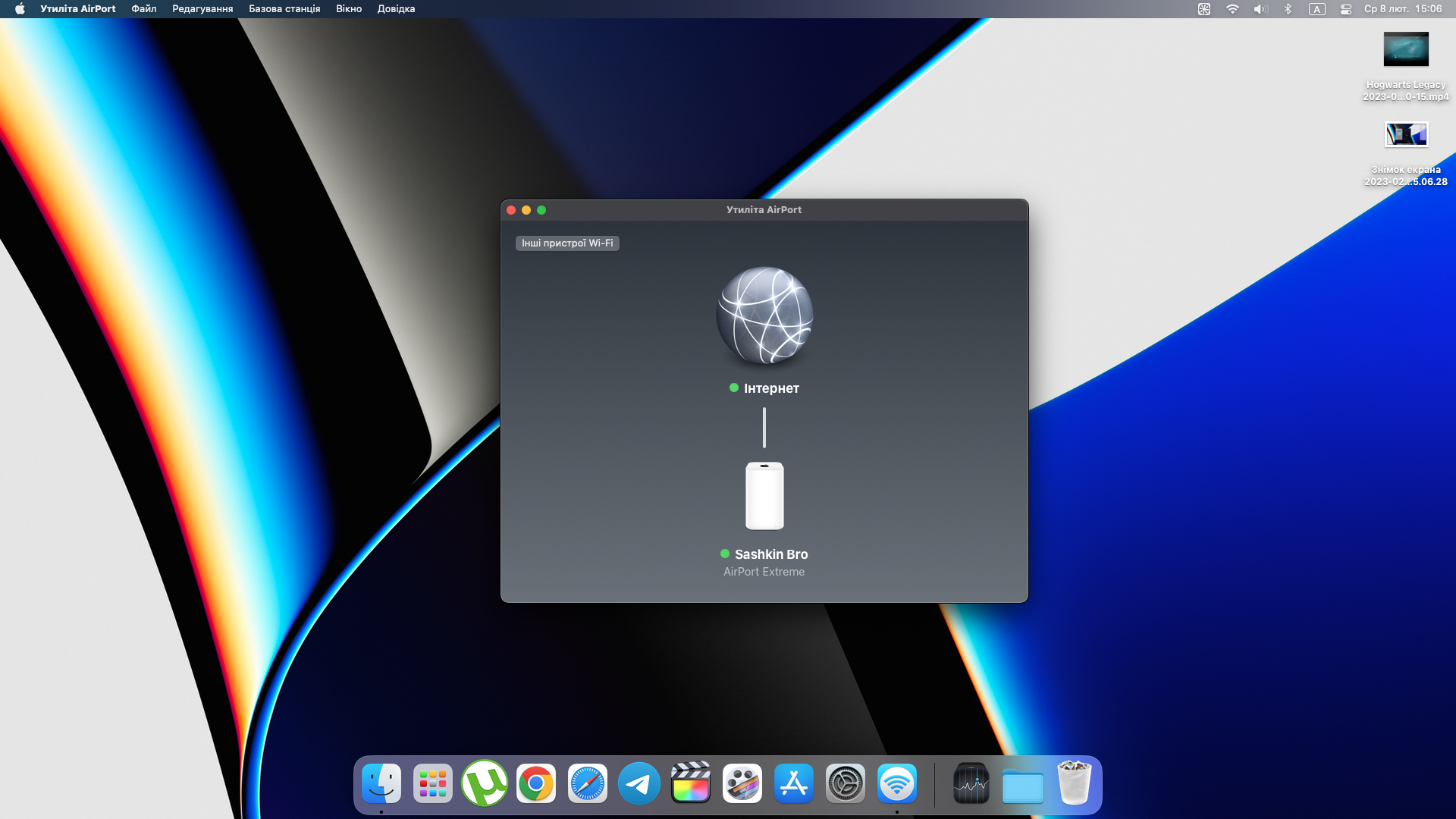1456x819 pixels.
Task: Click the Internet globe icon
Action: pos(764,315)
